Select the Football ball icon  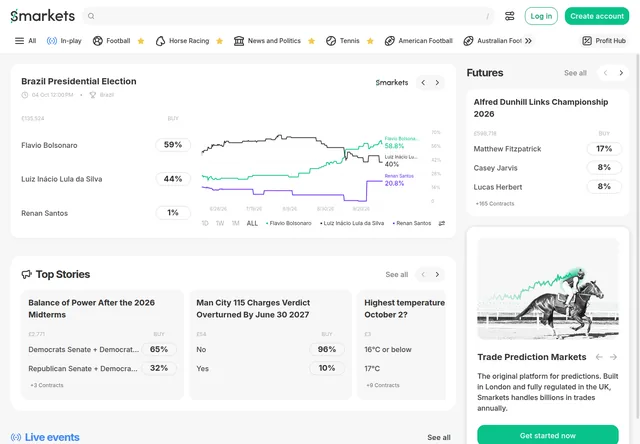coord(98,41)
